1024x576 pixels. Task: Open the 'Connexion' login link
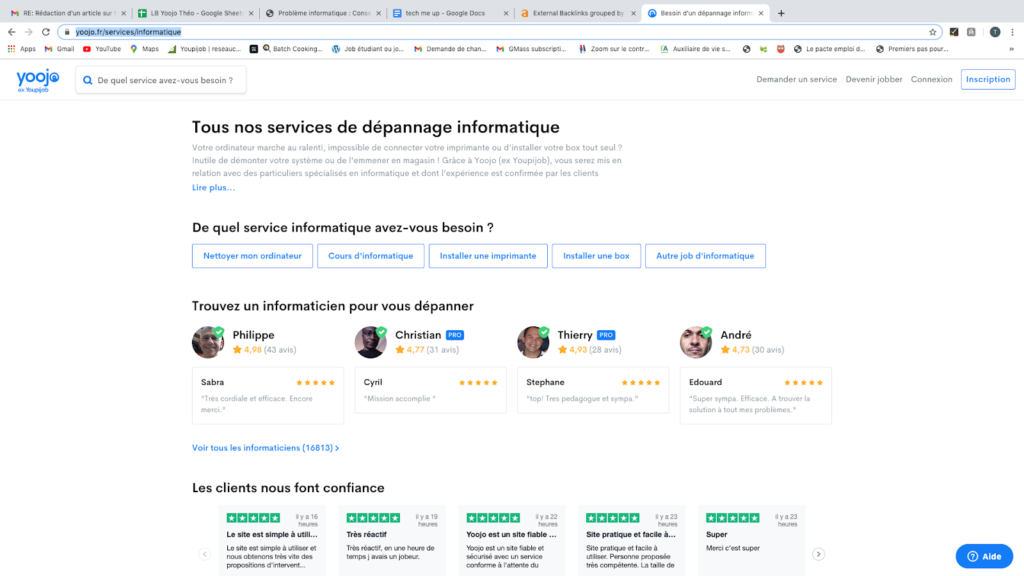[x=931, y=80]
